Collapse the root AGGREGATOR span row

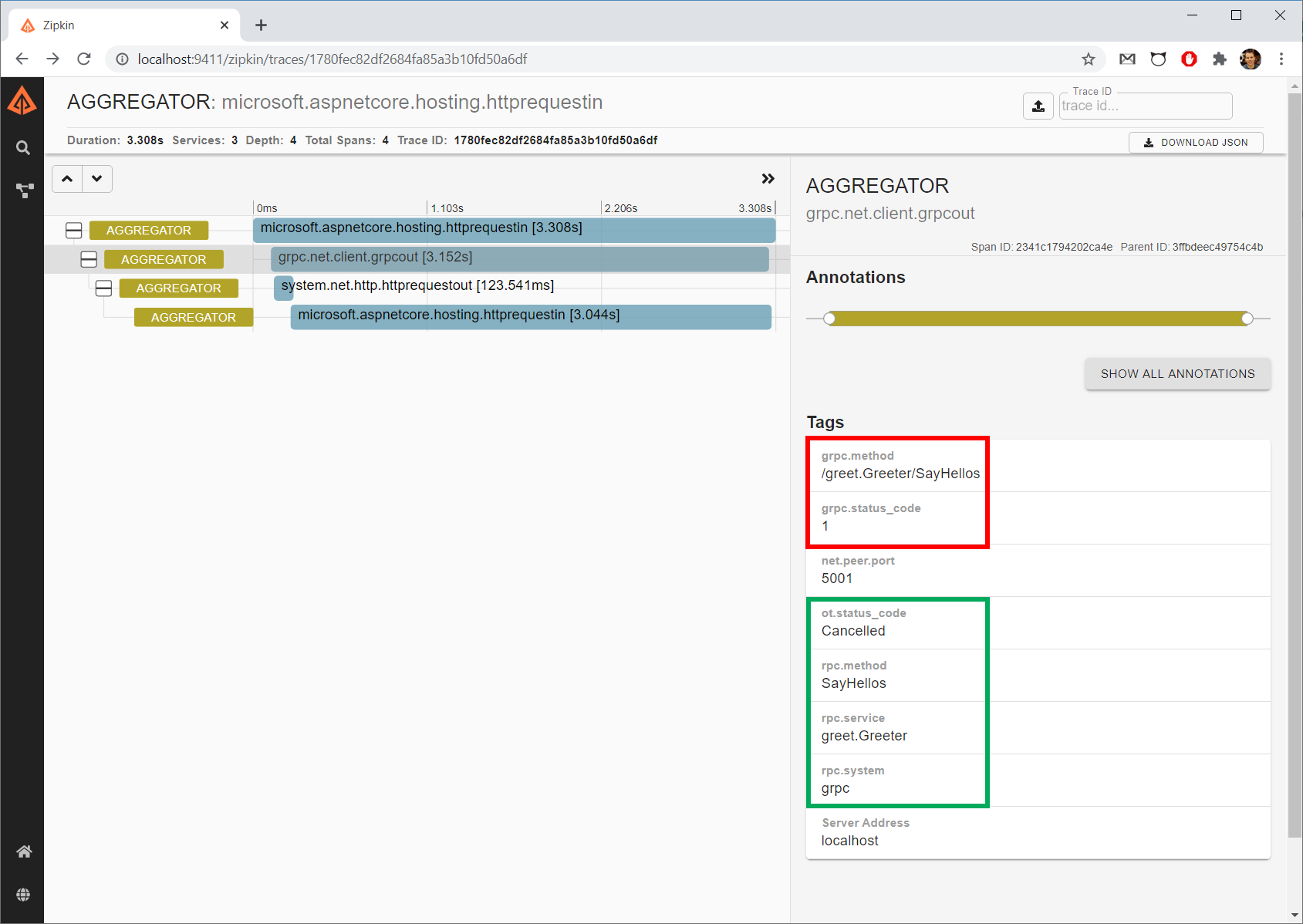[74, 230]
